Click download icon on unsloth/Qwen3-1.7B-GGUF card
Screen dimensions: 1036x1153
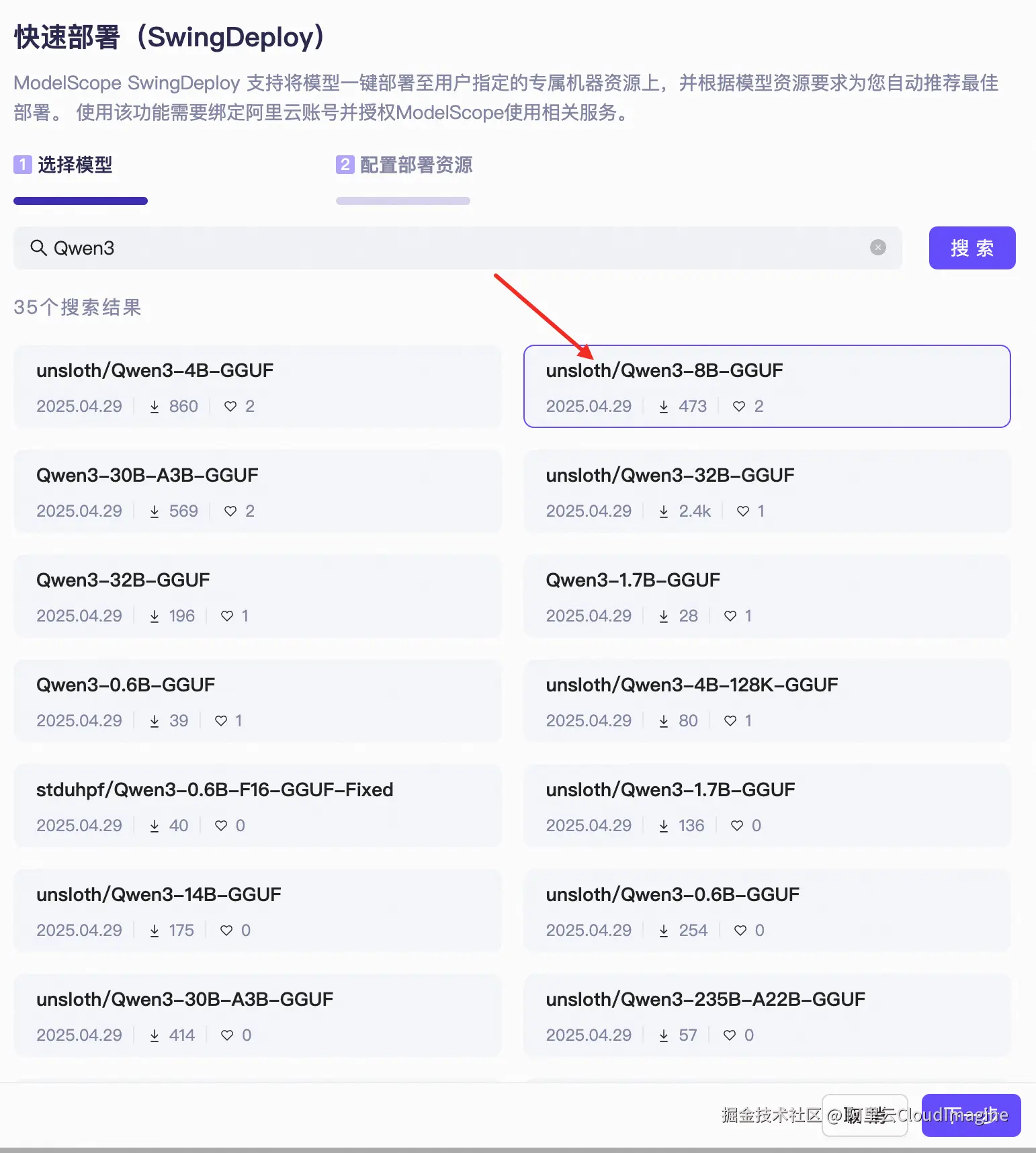[x=664, y=826]
